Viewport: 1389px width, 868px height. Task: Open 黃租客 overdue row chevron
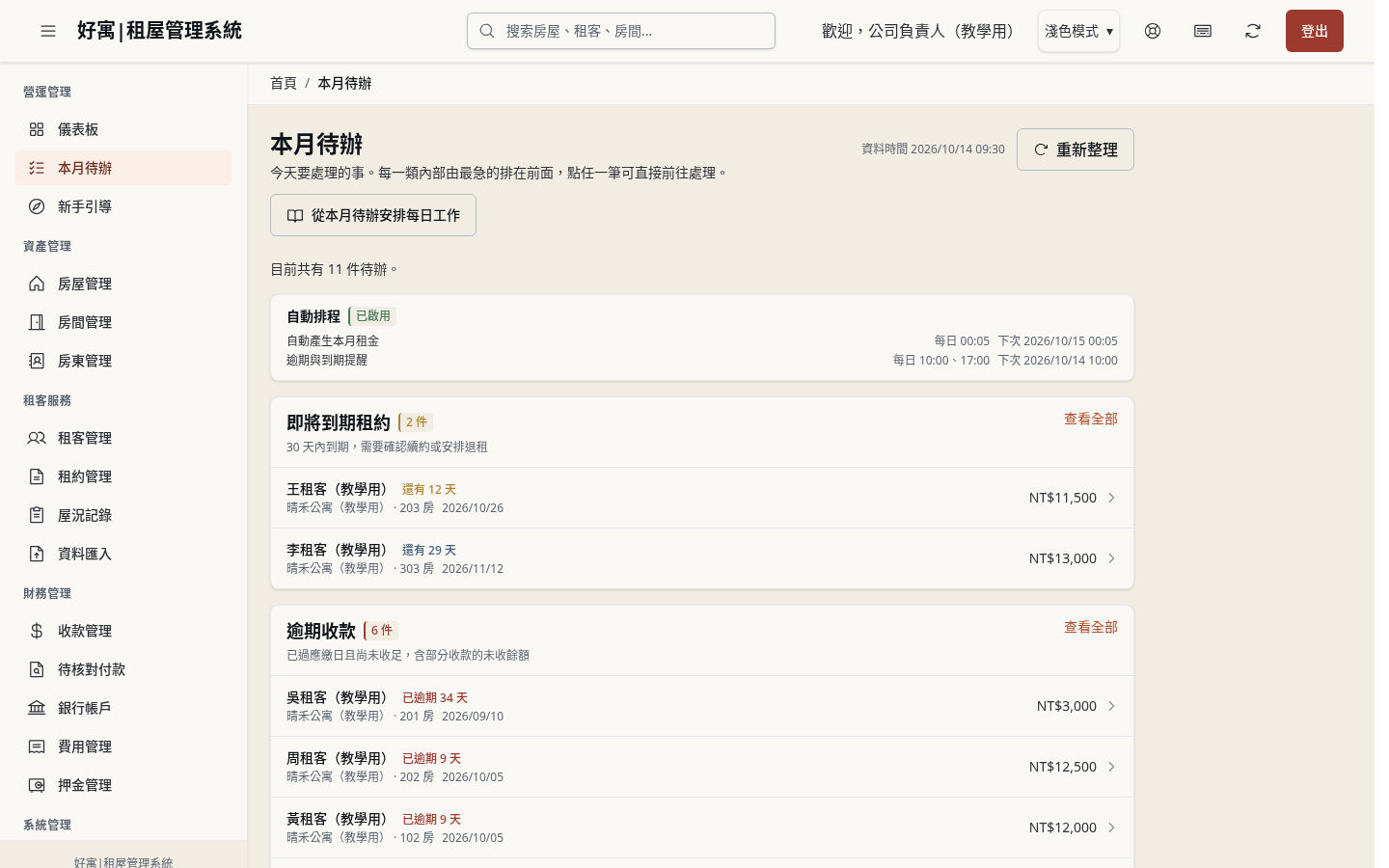click(x=1111, y=827)
